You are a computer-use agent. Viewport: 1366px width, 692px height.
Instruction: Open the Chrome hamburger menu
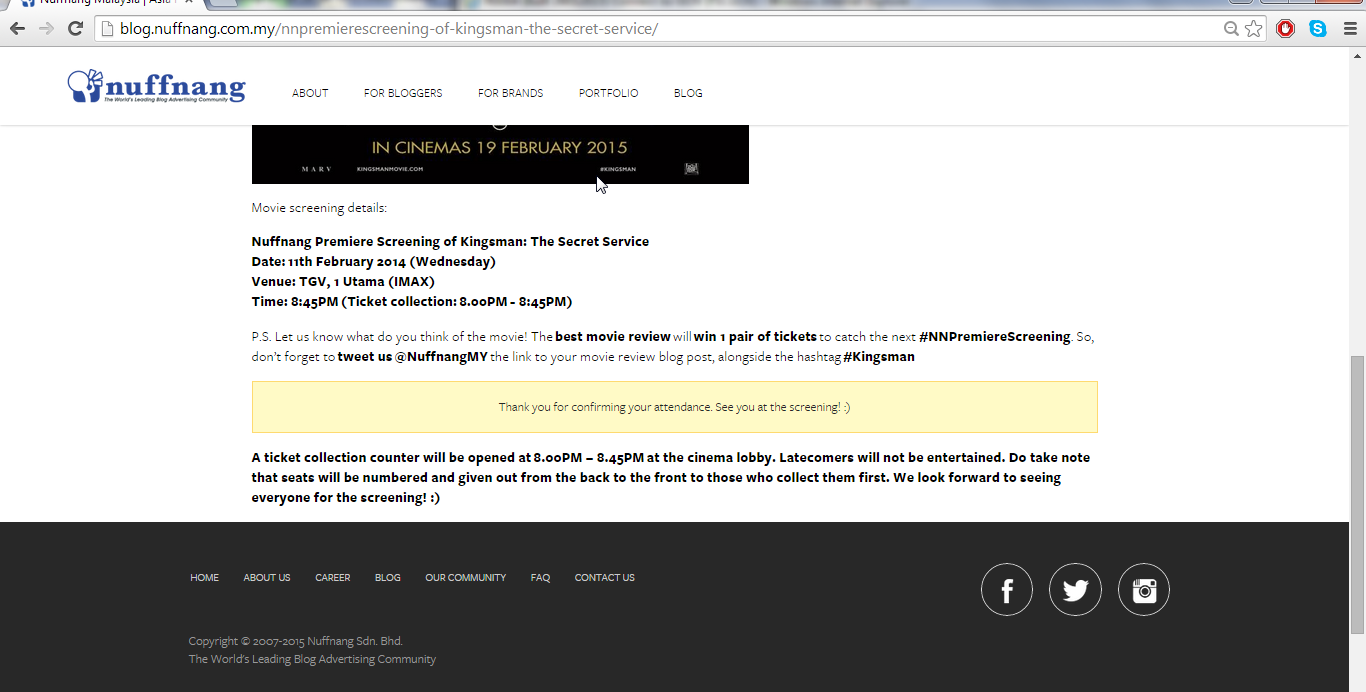click(1350, 29)
